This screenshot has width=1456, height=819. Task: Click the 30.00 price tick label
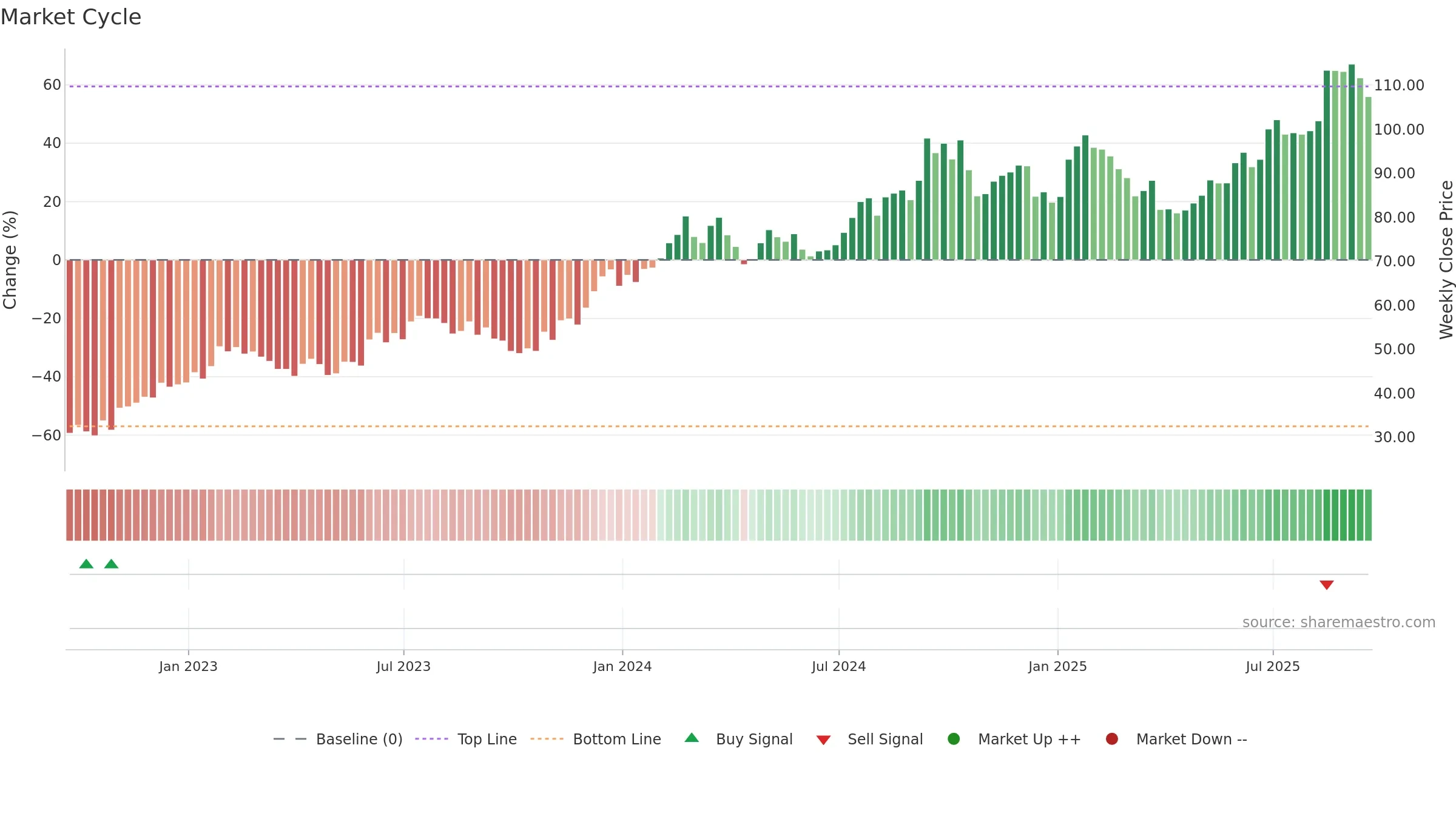[x=1395, y=437]
